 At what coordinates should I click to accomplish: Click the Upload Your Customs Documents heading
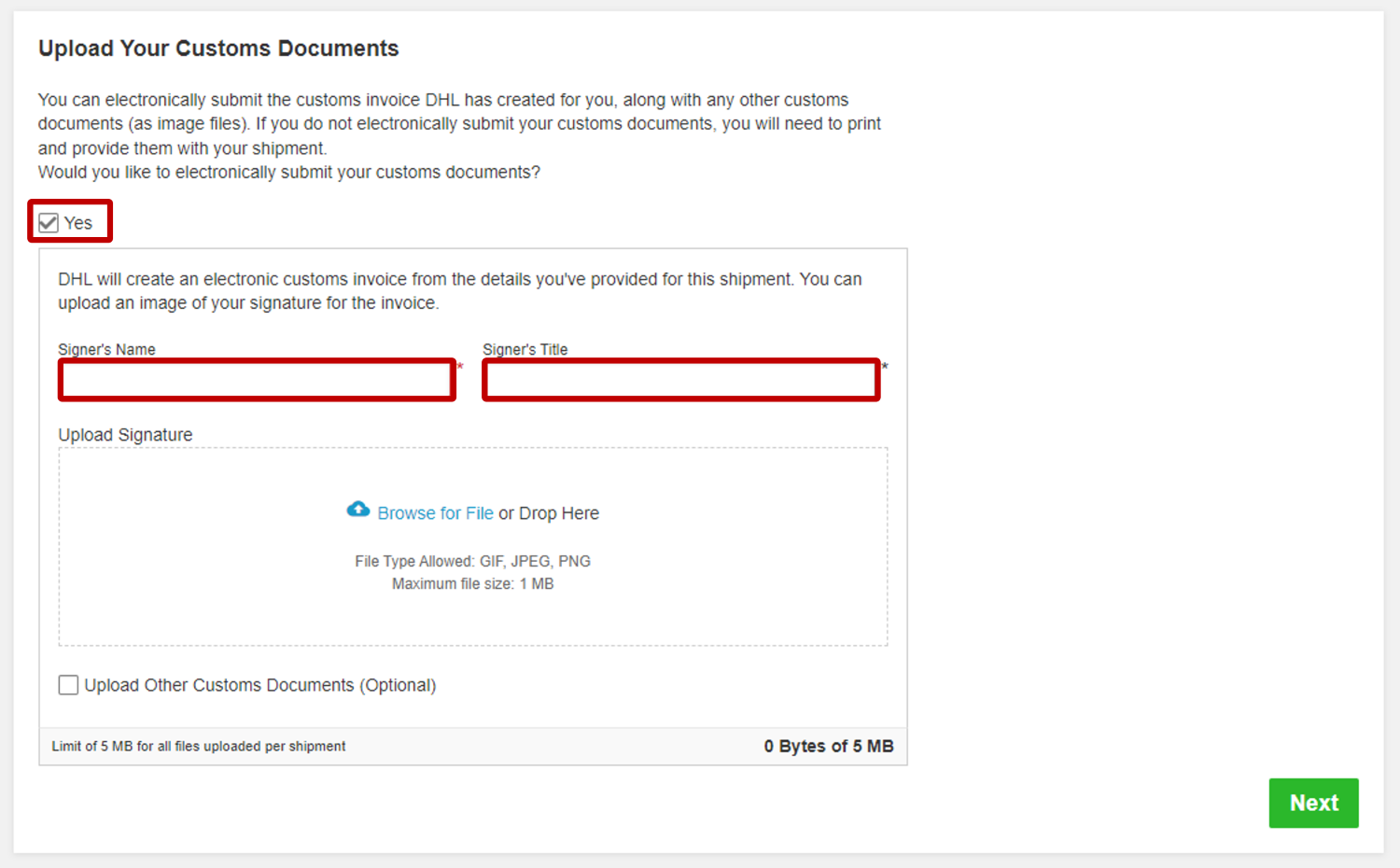[217, 48]
